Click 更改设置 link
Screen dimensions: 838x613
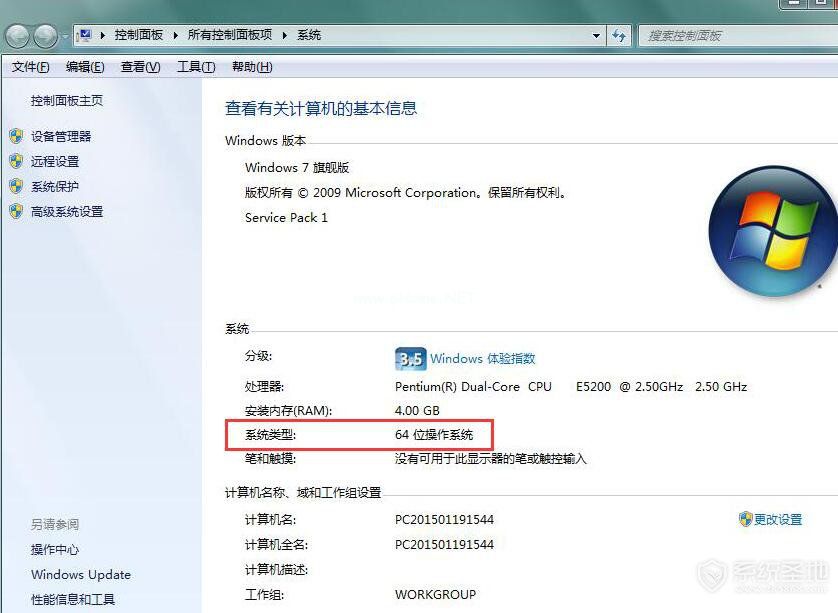pyautogui.click(x=778, y=519)
